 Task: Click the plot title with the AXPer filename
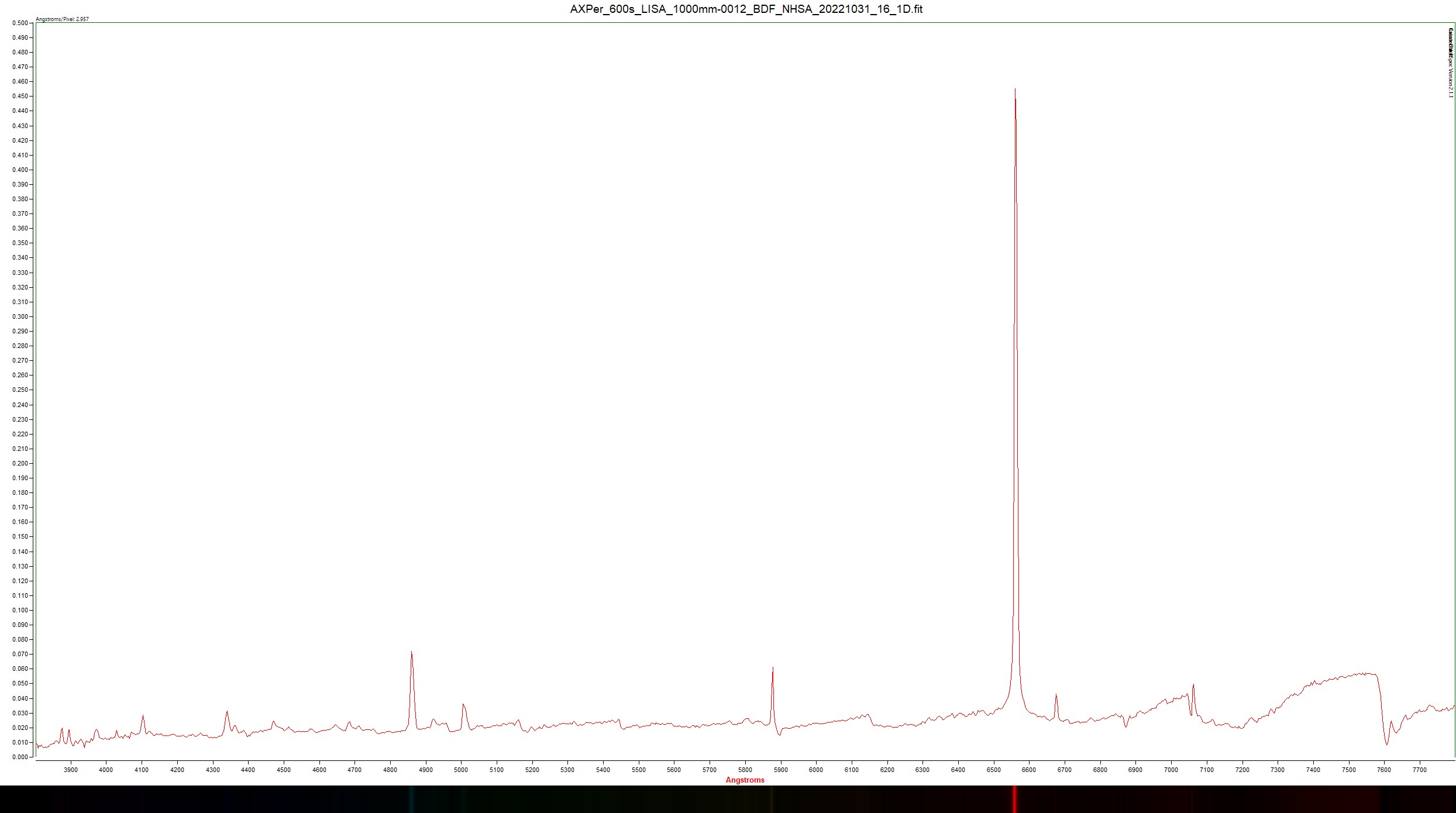click(746, 9)
